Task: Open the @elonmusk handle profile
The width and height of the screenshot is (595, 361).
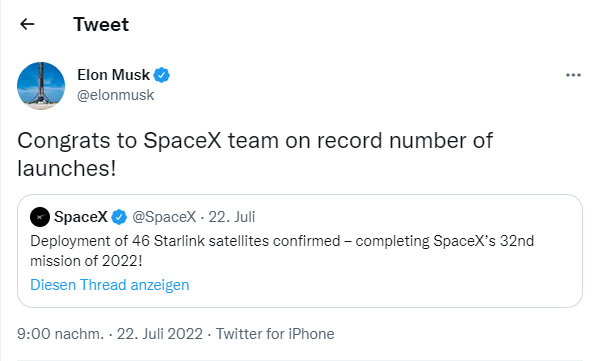Action: [115, 95]
